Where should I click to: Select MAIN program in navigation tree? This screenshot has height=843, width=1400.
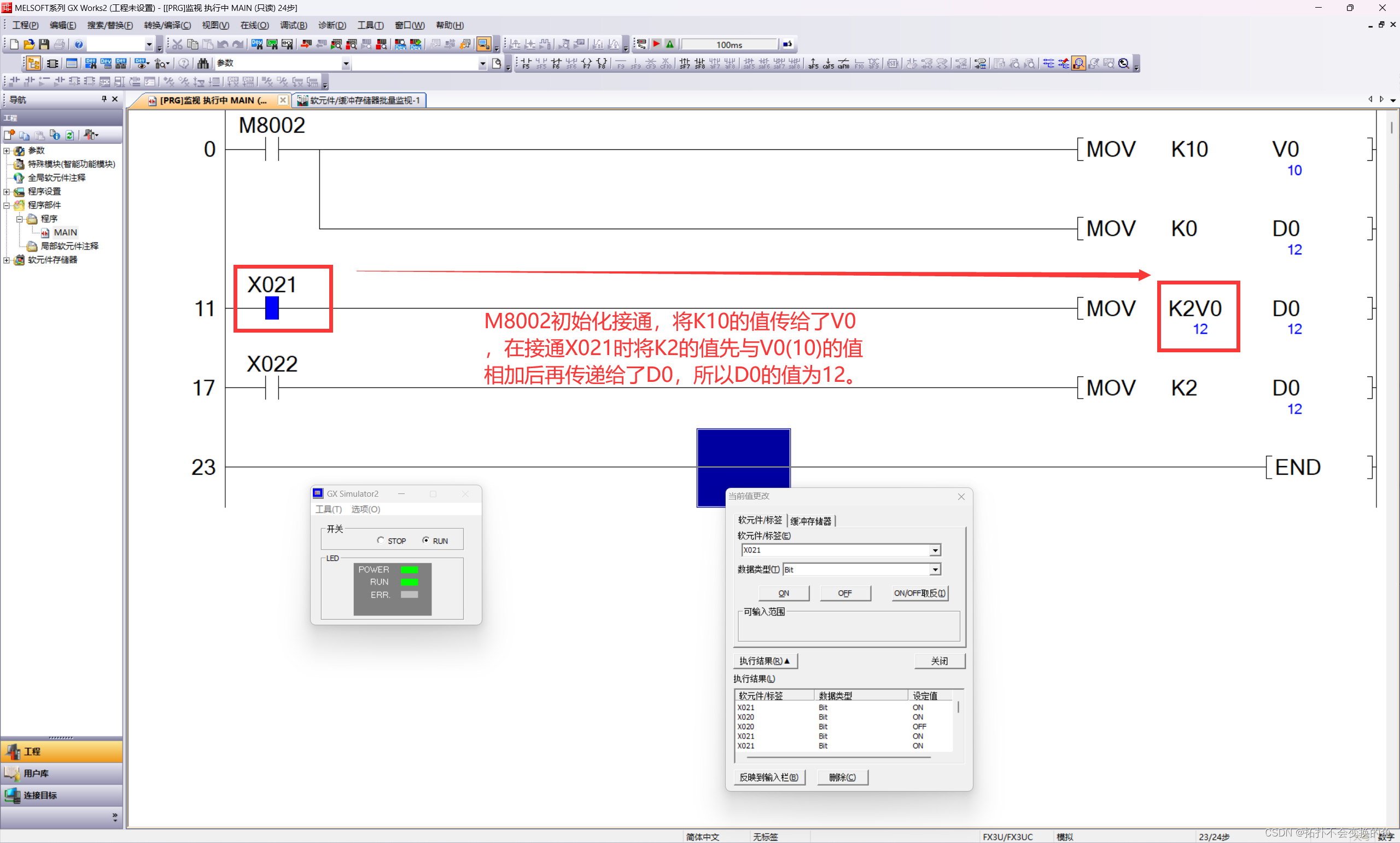(x=65, y=232)
